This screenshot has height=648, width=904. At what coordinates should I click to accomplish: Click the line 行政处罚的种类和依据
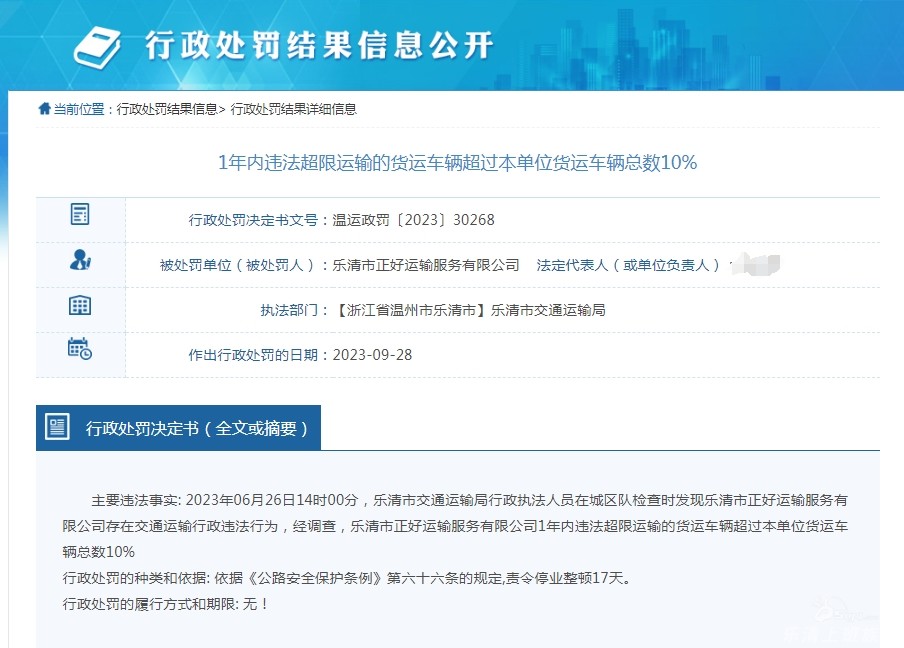[348, 578]
